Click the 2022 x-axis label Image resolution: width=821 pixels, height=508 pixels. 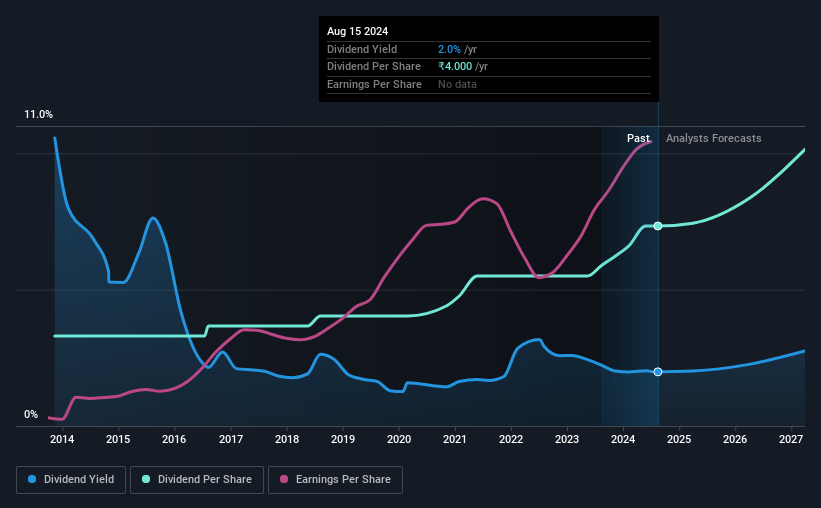click(511, 439)
